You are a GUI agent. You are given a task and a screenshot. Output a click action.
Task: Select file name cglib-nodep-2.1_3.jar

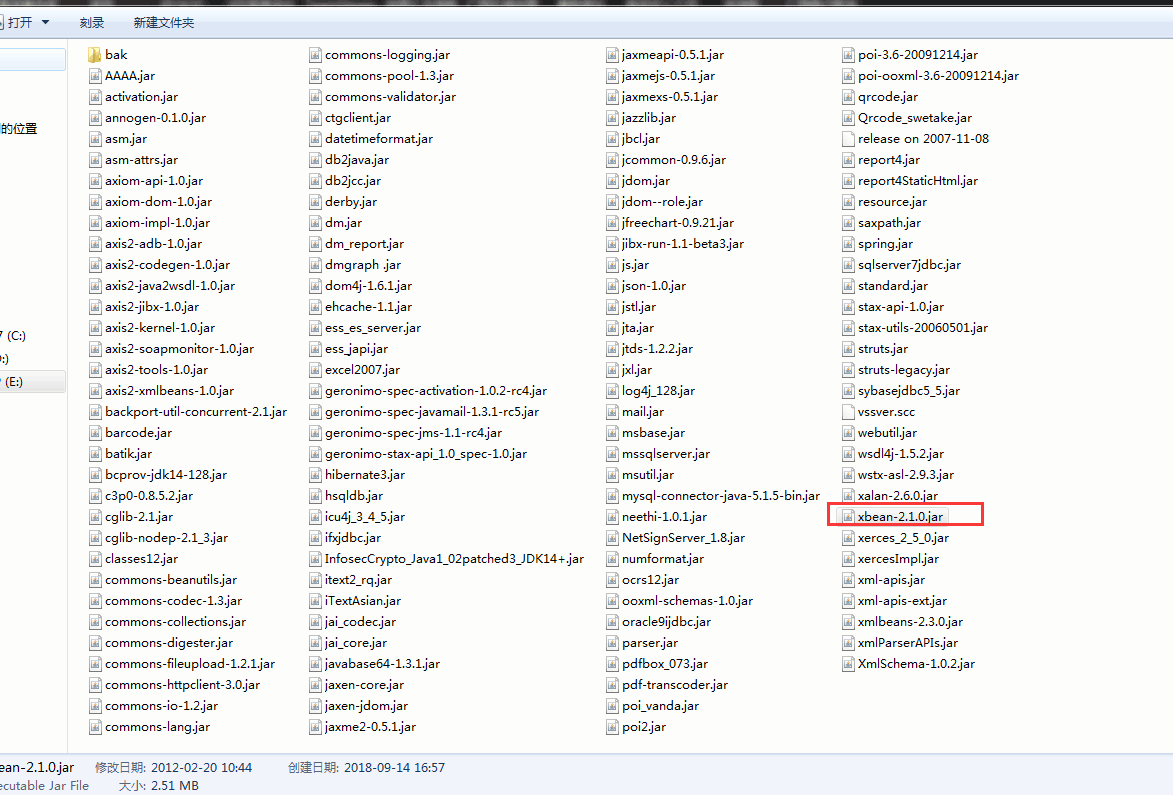coord(167,537)
